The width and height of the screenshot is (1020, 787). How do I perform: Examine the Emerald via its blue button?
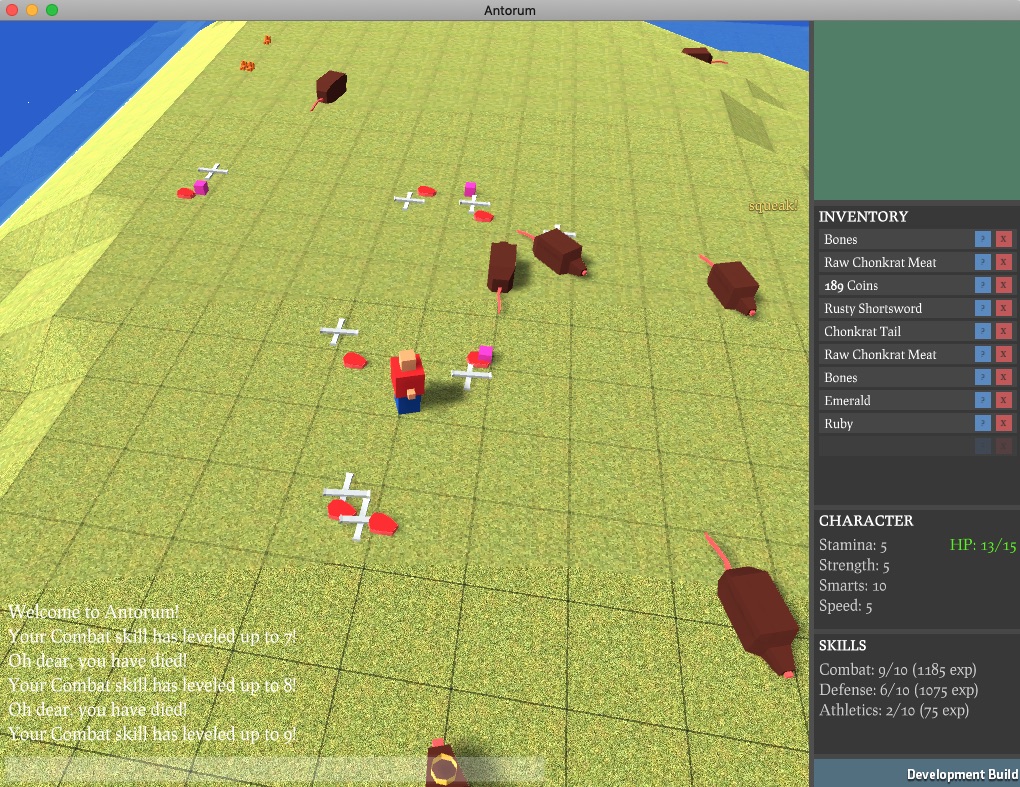pos(983,401)
